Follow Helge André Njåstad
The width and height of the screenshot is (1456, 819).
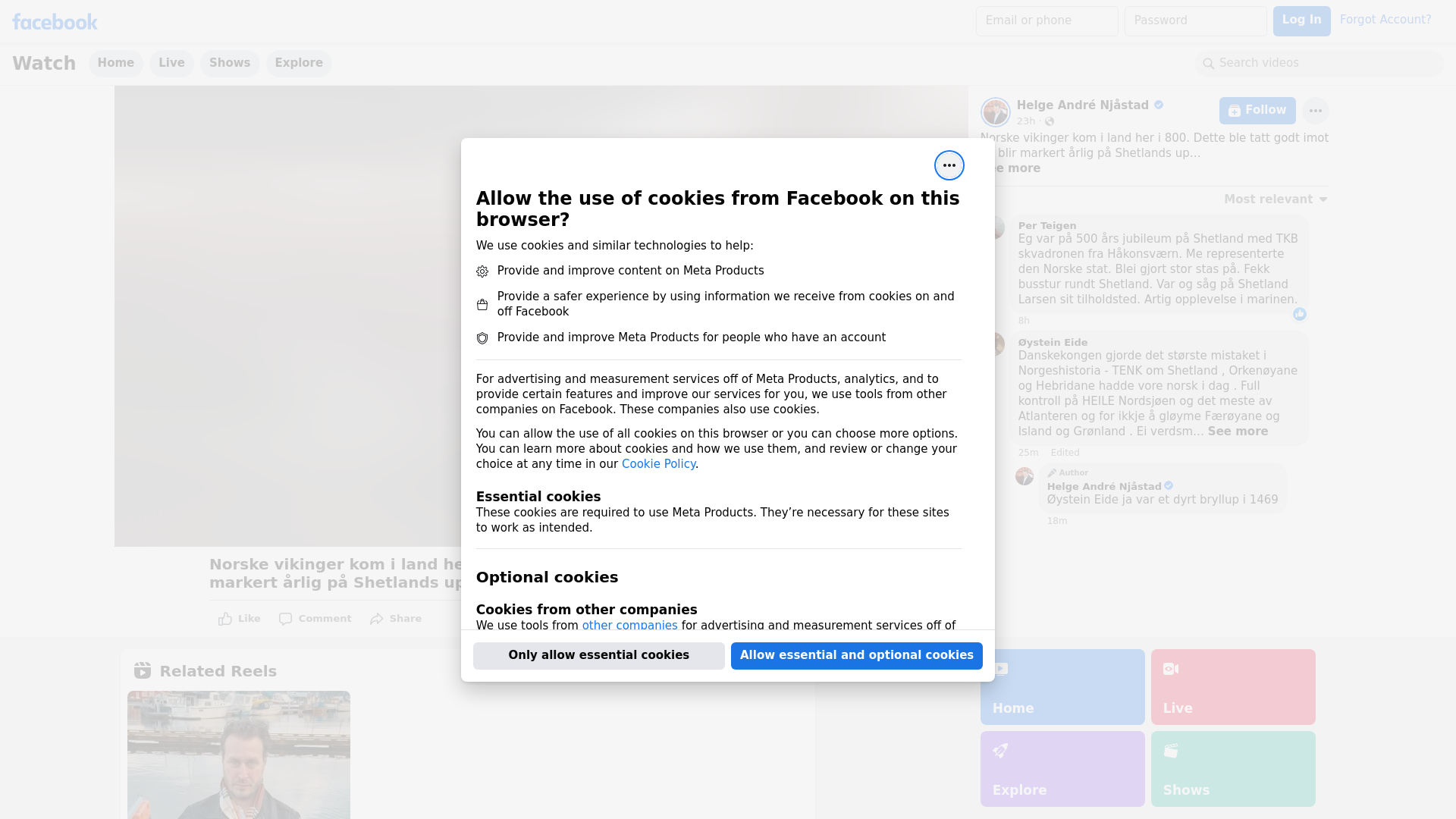coord(1257,111)
